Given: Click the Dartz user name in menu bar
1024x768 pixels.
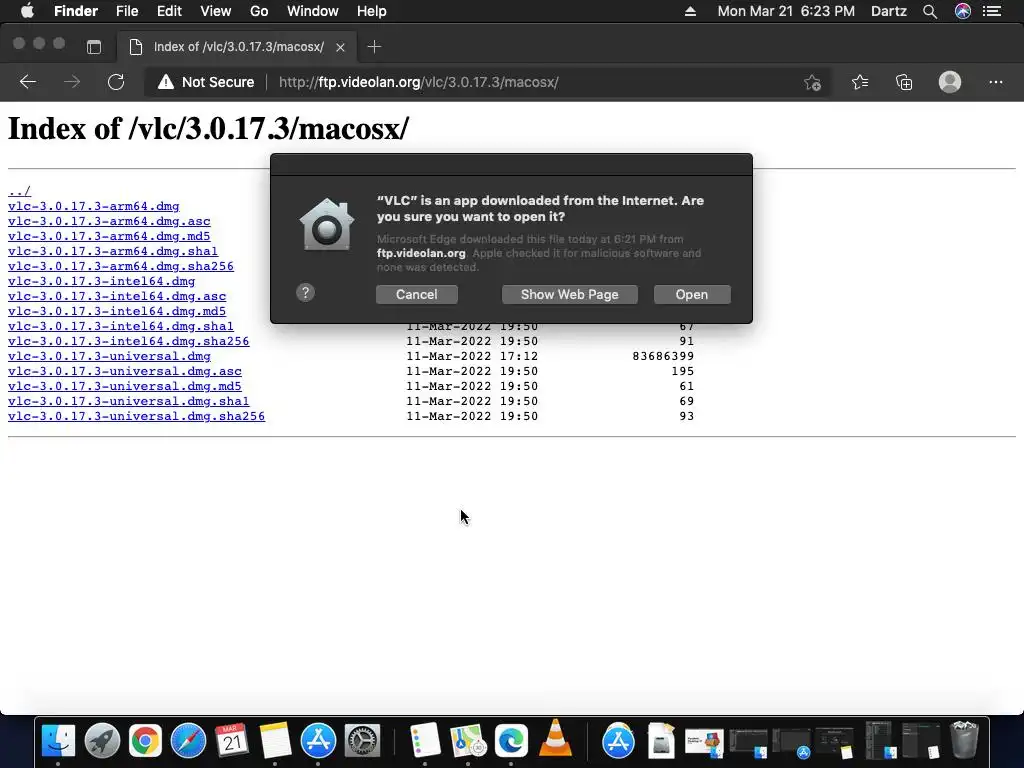Looking at the screenshot, I should [889, 11].
